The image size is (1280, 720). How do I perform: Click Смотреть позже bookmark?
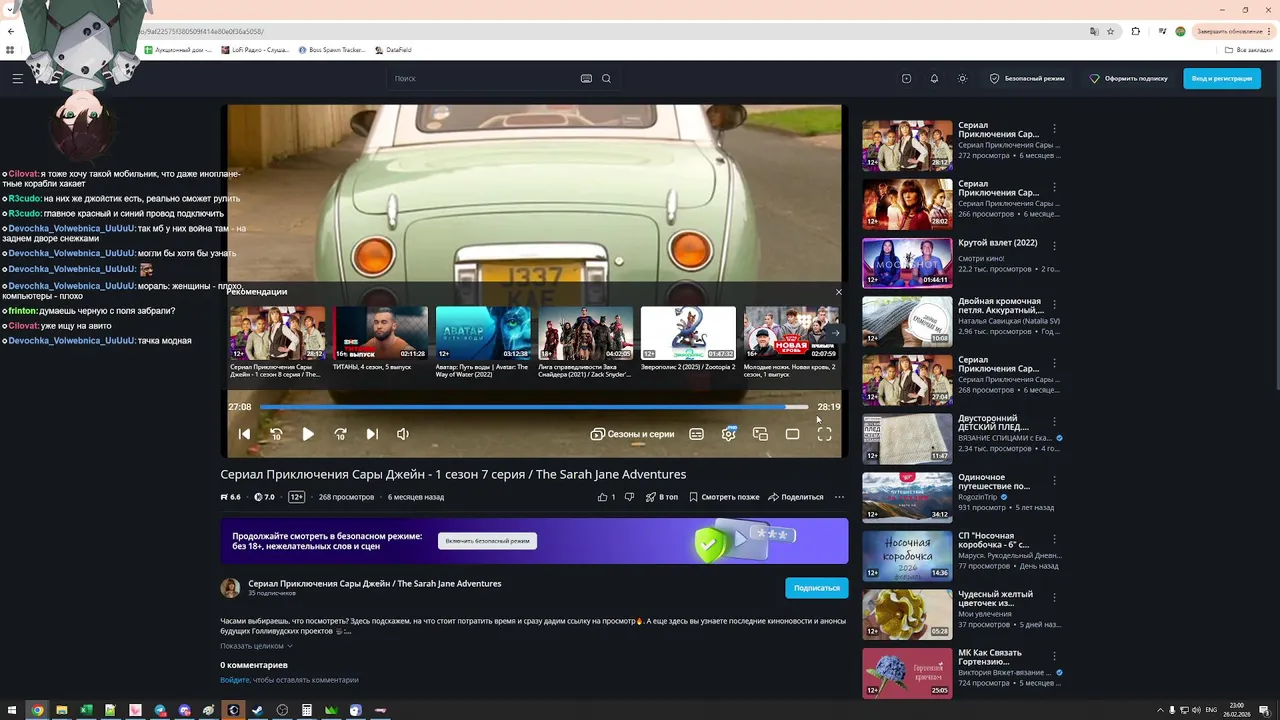(x=723, y=497)
